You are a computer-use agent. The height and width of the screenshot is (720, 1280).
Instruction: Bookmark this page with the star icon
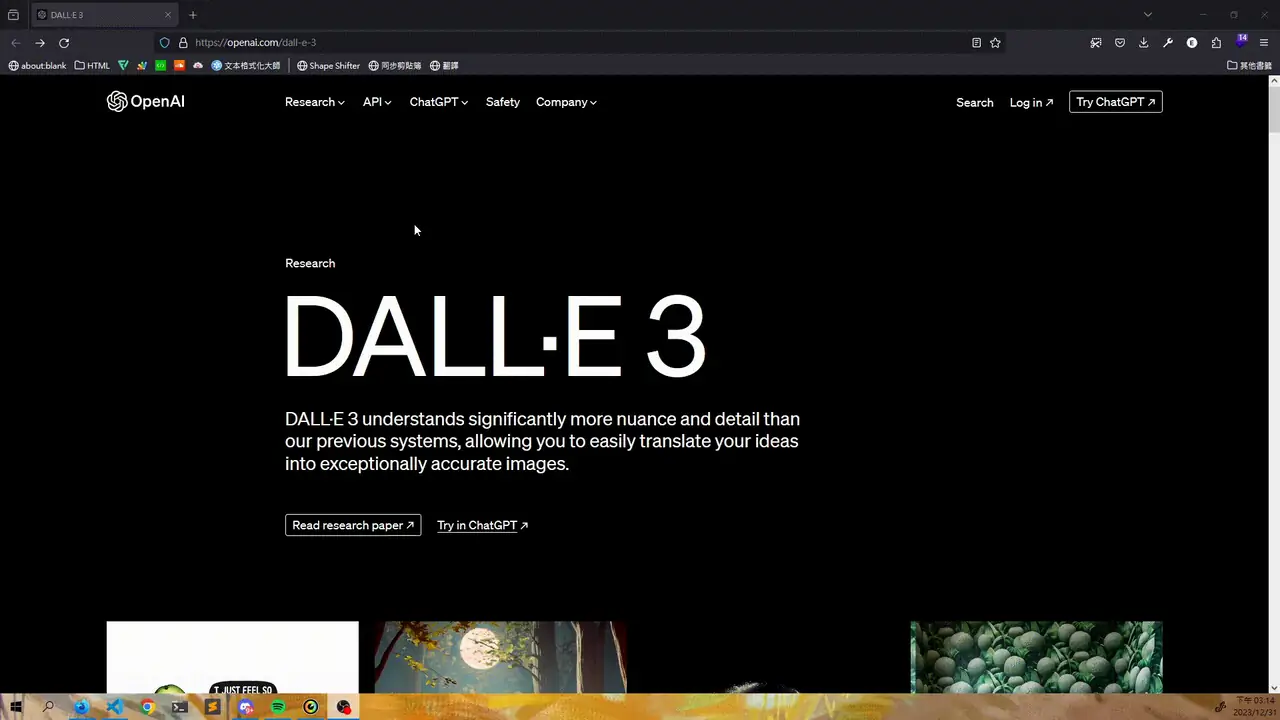point(995,43)
